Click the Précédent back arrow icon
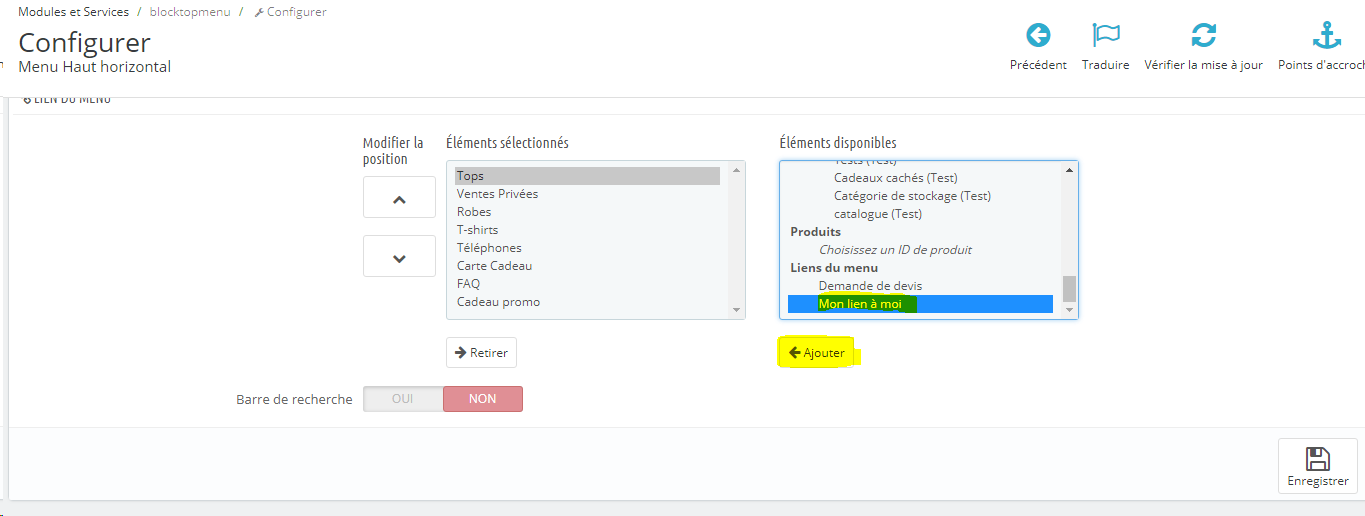The height and width of the screenshot is (516, 1365). tap(1038, 36)
